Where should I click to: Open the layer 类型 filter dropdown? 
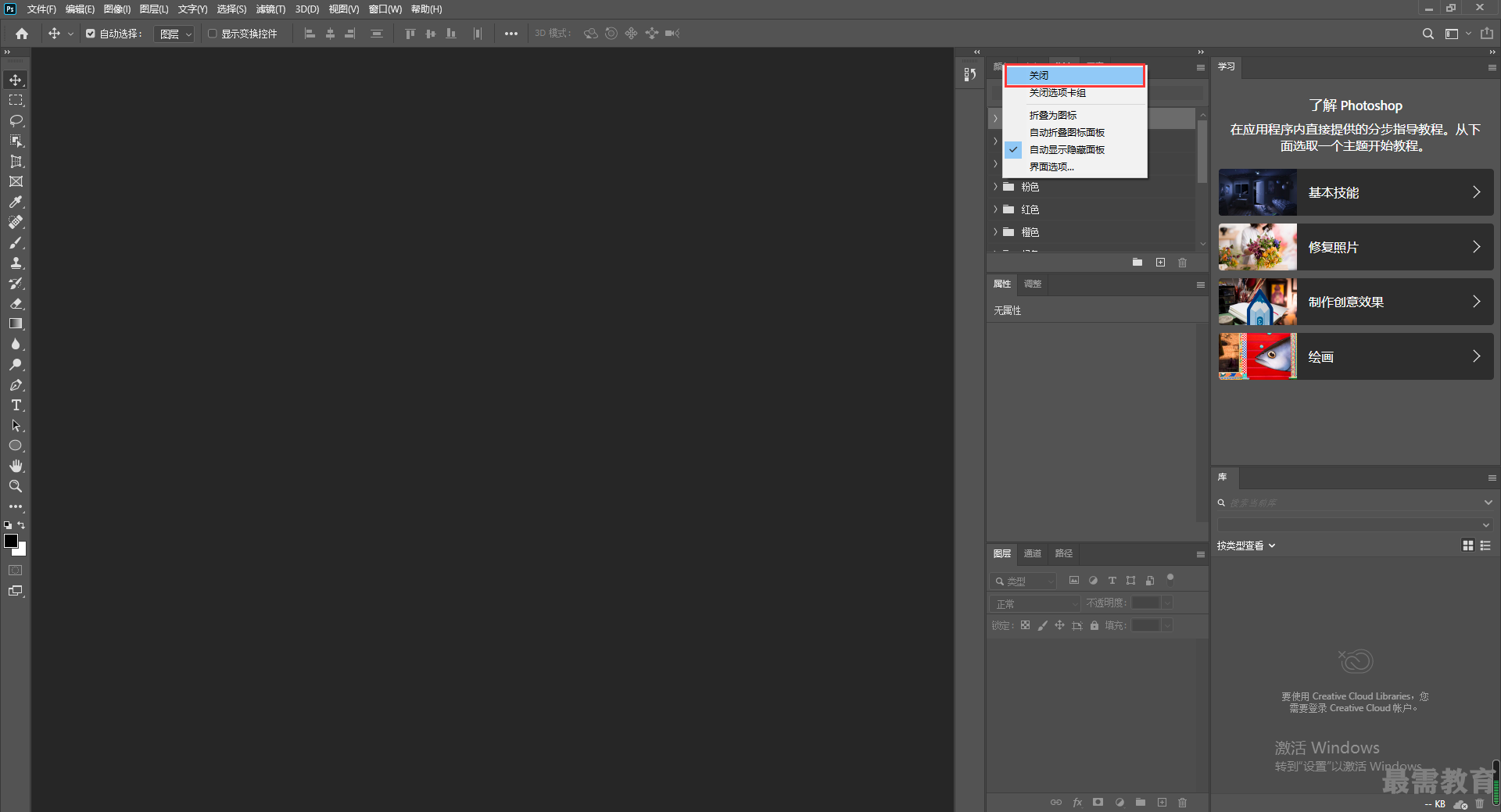(1023, 581)
